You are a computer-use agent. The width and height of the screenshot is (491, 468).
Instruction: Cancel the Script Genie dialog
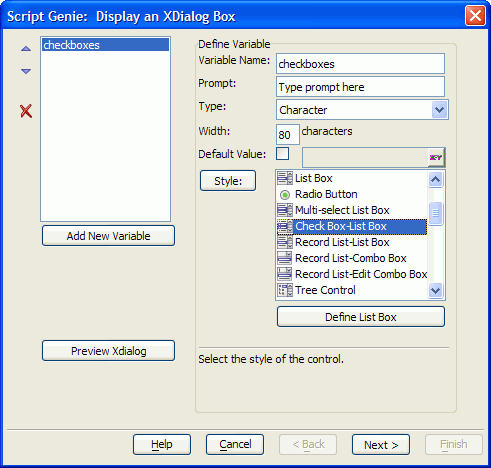pyautogui.click(x=235, y=444)
